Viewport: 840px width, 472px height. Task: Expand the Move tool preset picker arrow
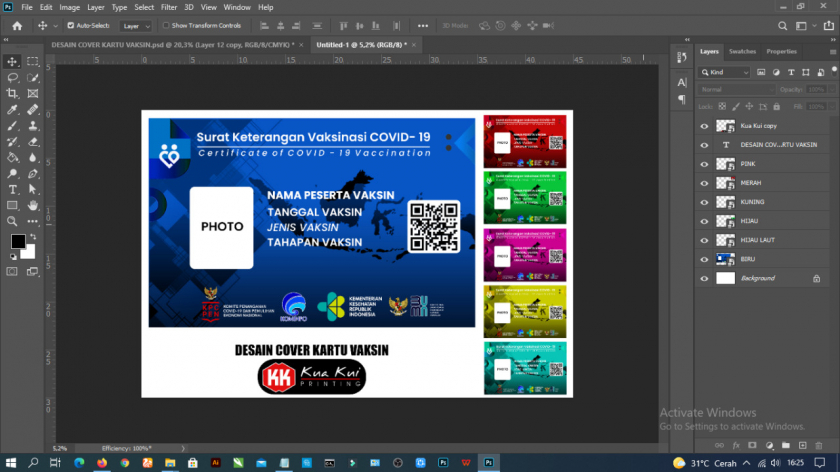[x=55, y=26]
